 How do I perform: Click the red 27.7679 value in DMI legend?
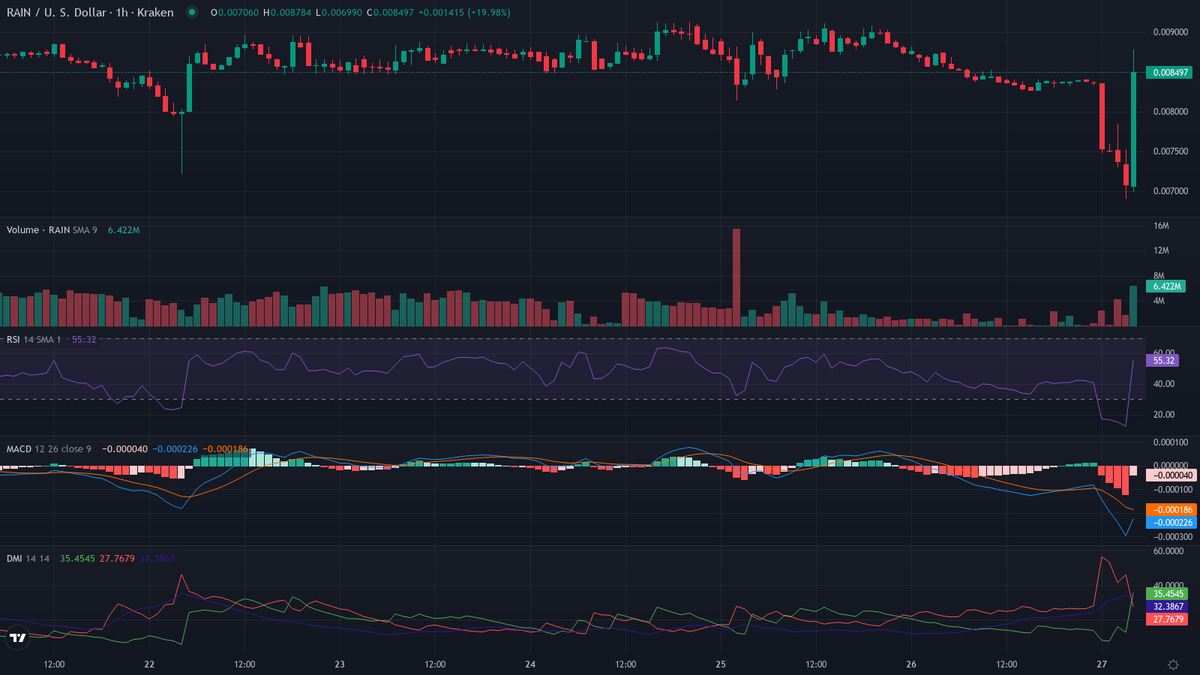pyautogui.click(x=115, y=558)
